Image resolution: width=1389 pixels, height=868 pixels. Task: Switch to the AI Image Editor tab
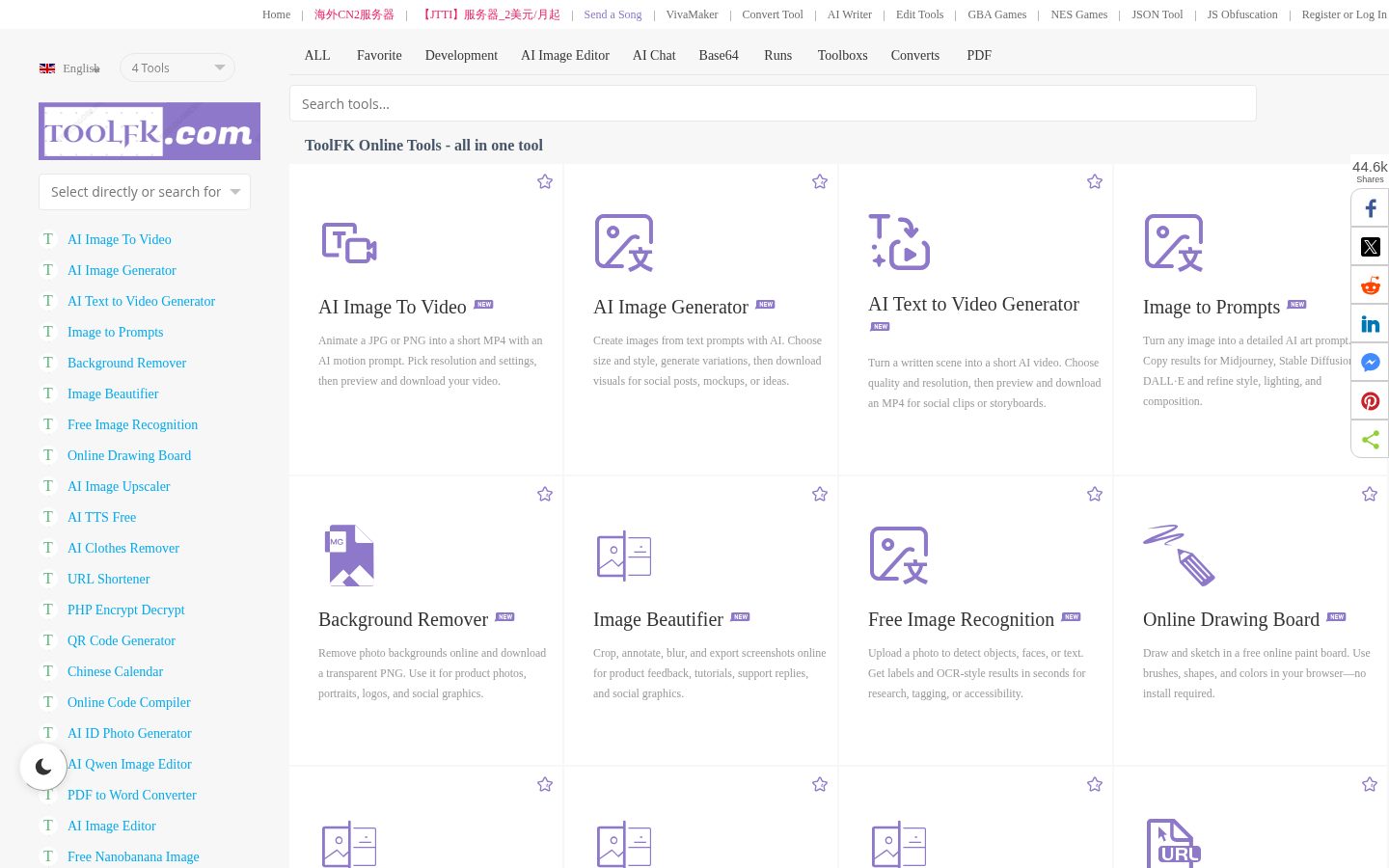(565, 55)
